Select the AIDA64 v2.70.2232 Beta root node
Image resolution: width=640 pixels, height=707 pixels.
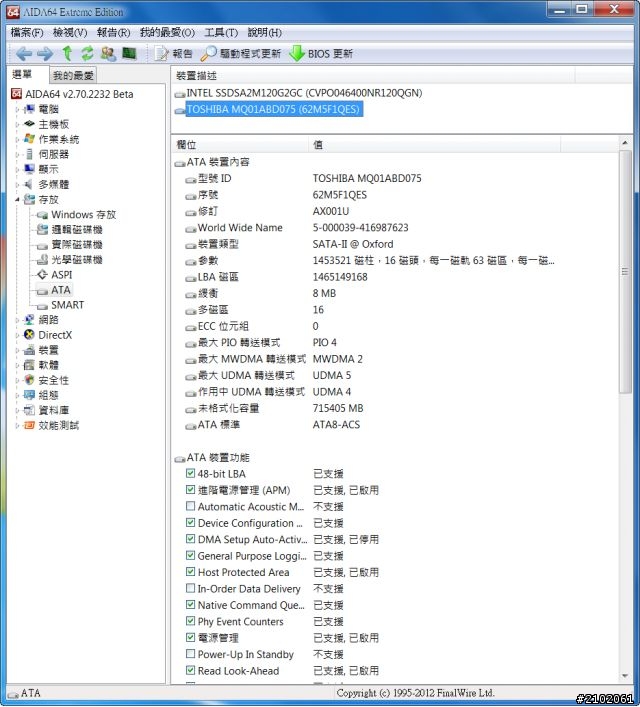point(73,94)
